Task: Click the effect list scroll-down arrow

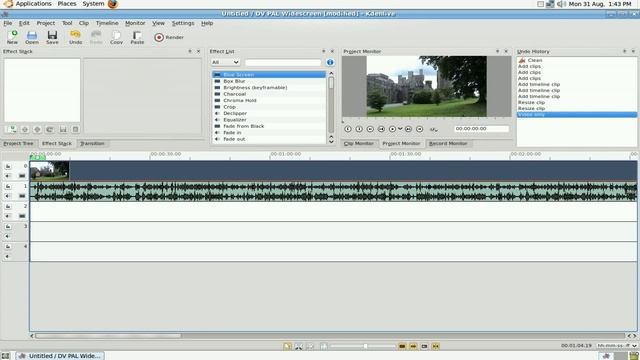Action: 331,141
